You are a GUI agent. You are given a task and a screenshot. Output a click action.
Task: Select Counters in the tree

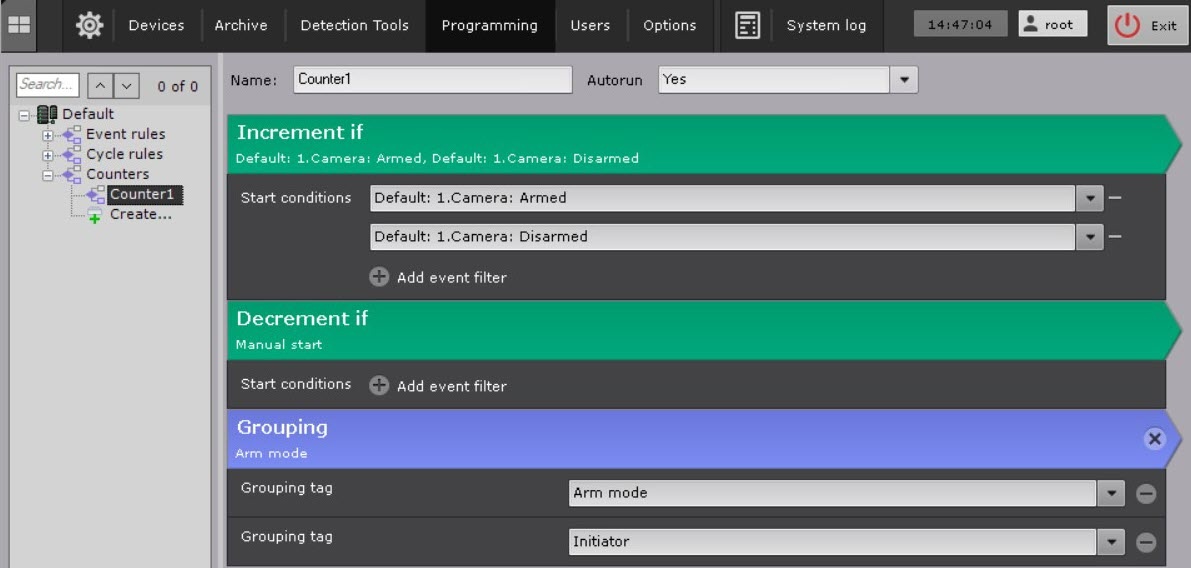117,174
